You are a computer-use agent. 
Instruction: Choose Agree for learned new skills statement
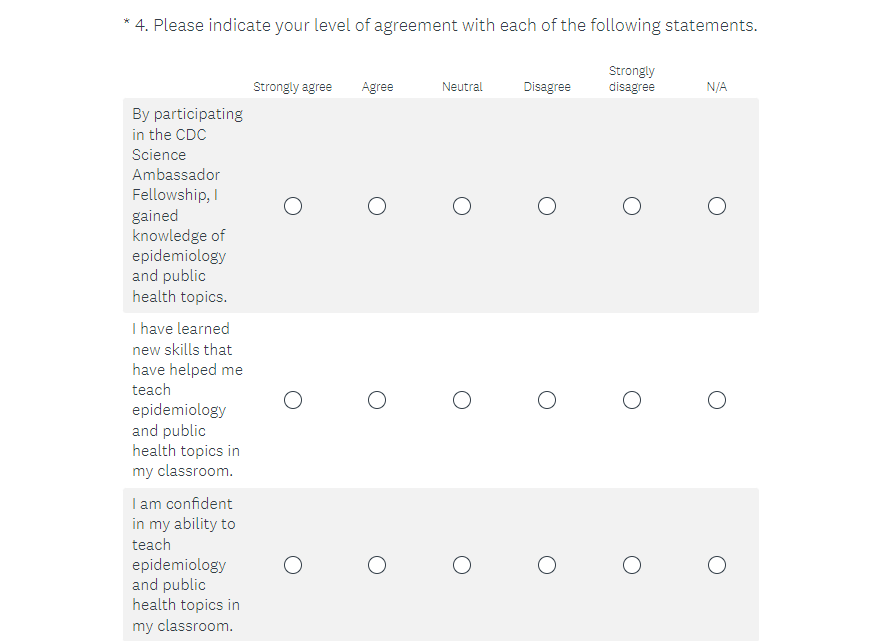coord(377,400)
